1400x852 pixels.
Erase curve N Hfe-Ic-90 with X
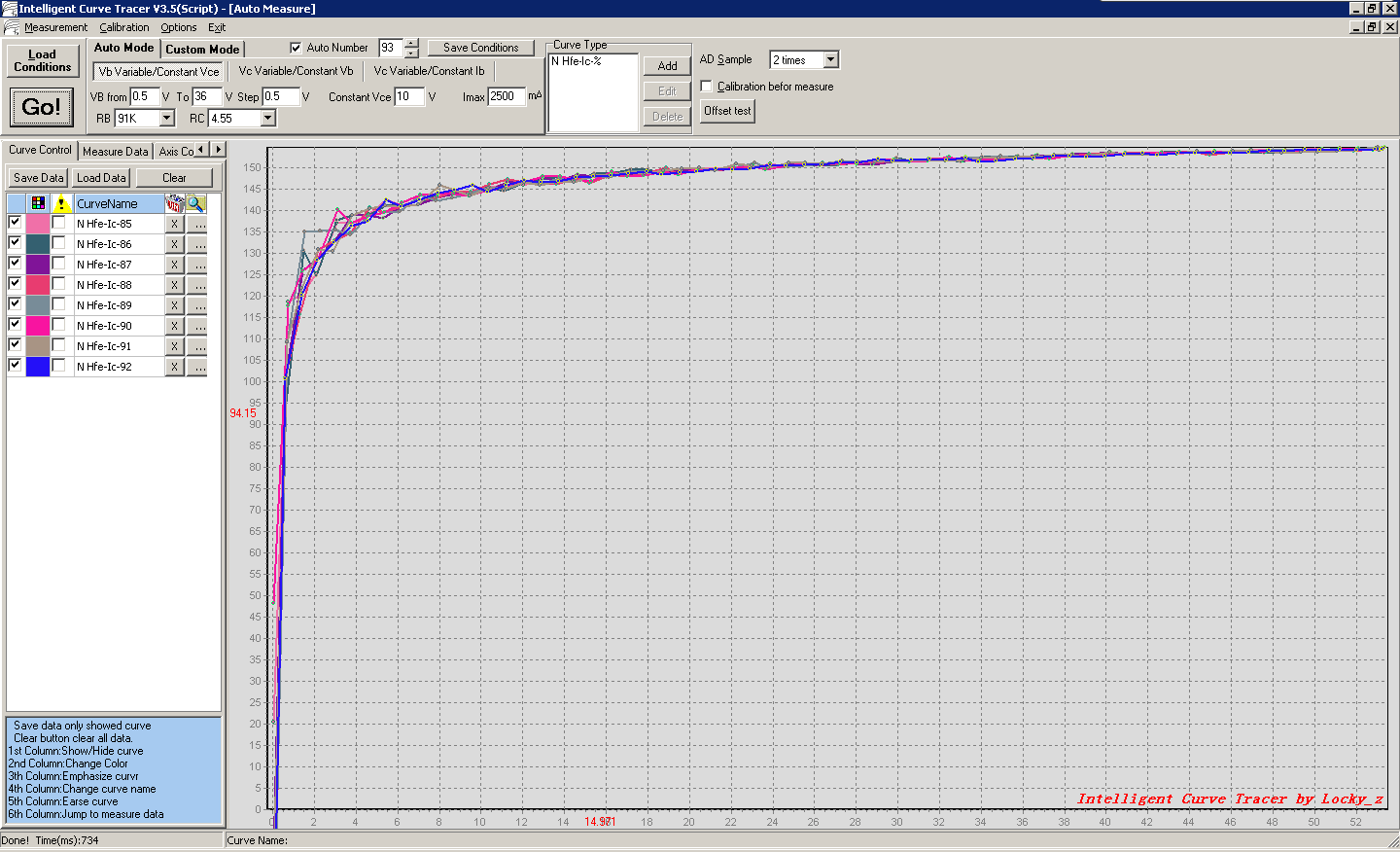(174, 326)
